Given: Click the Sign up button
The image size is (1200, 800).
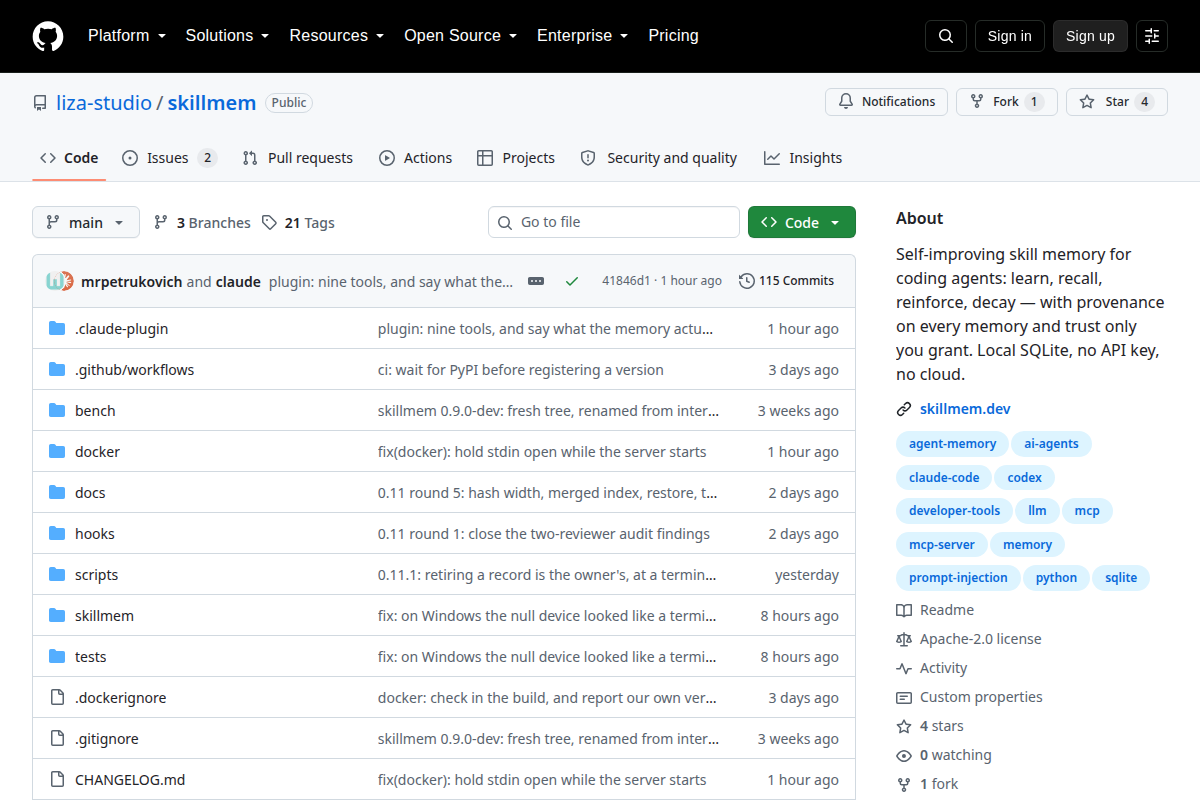Looking at the screenshot, I should pyautogui.click(x=1090, y=36).
